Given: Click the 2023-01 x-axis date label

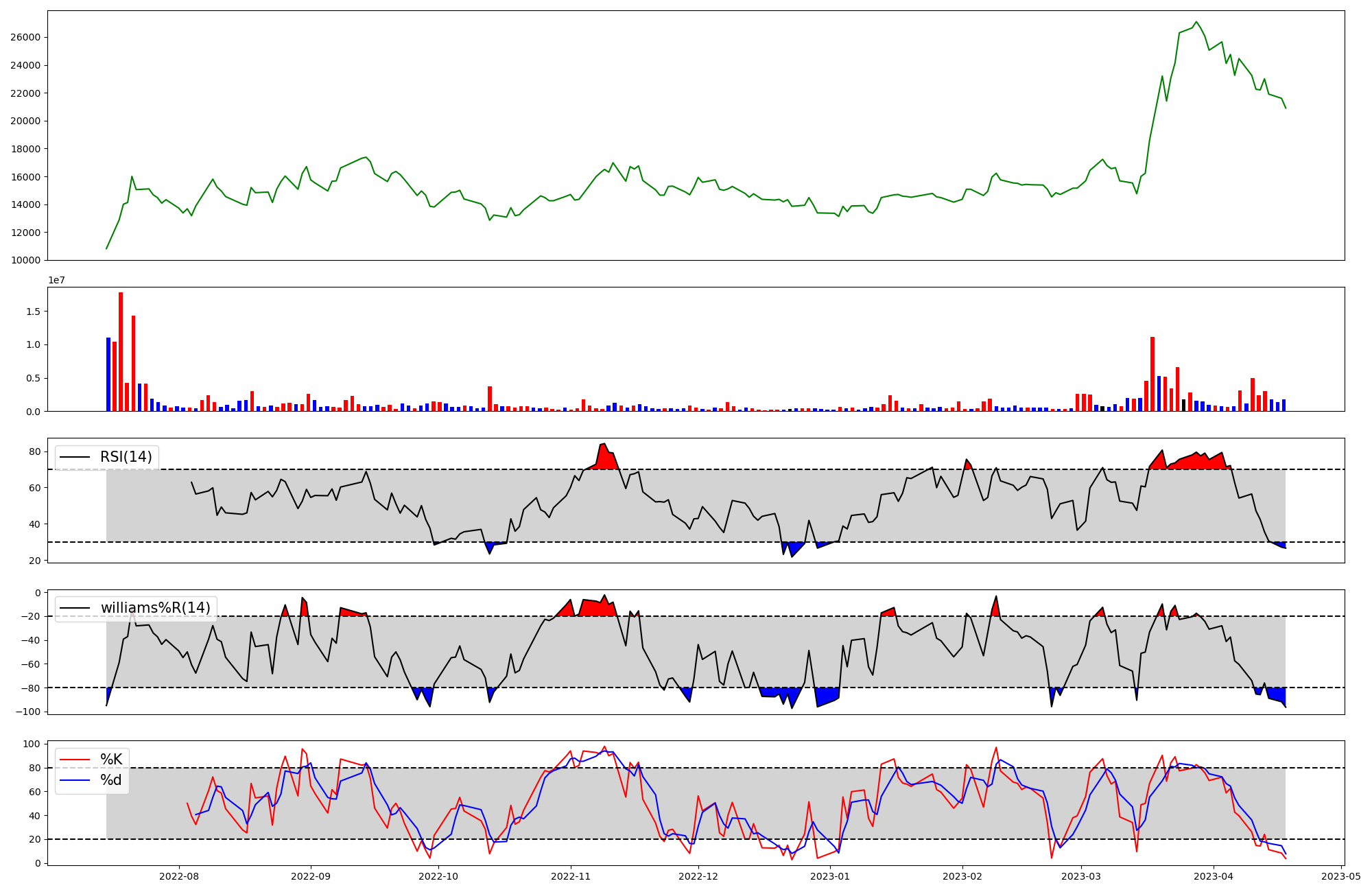Looking at the screenshot, I should click(x=831, y=876).
